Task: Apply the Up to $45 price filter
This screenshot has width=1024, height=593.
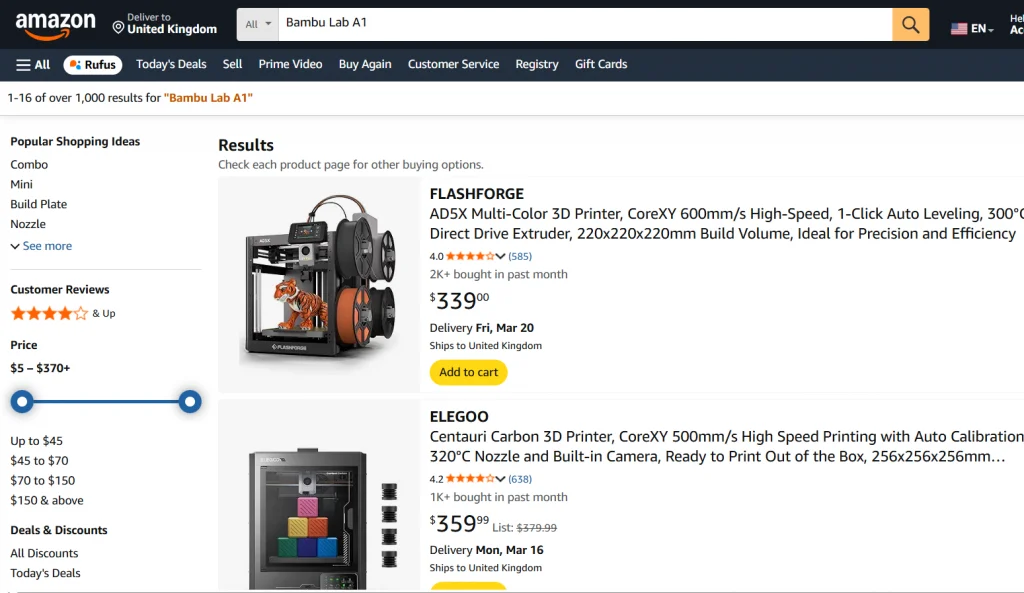Action: click(x=36, y=440)
